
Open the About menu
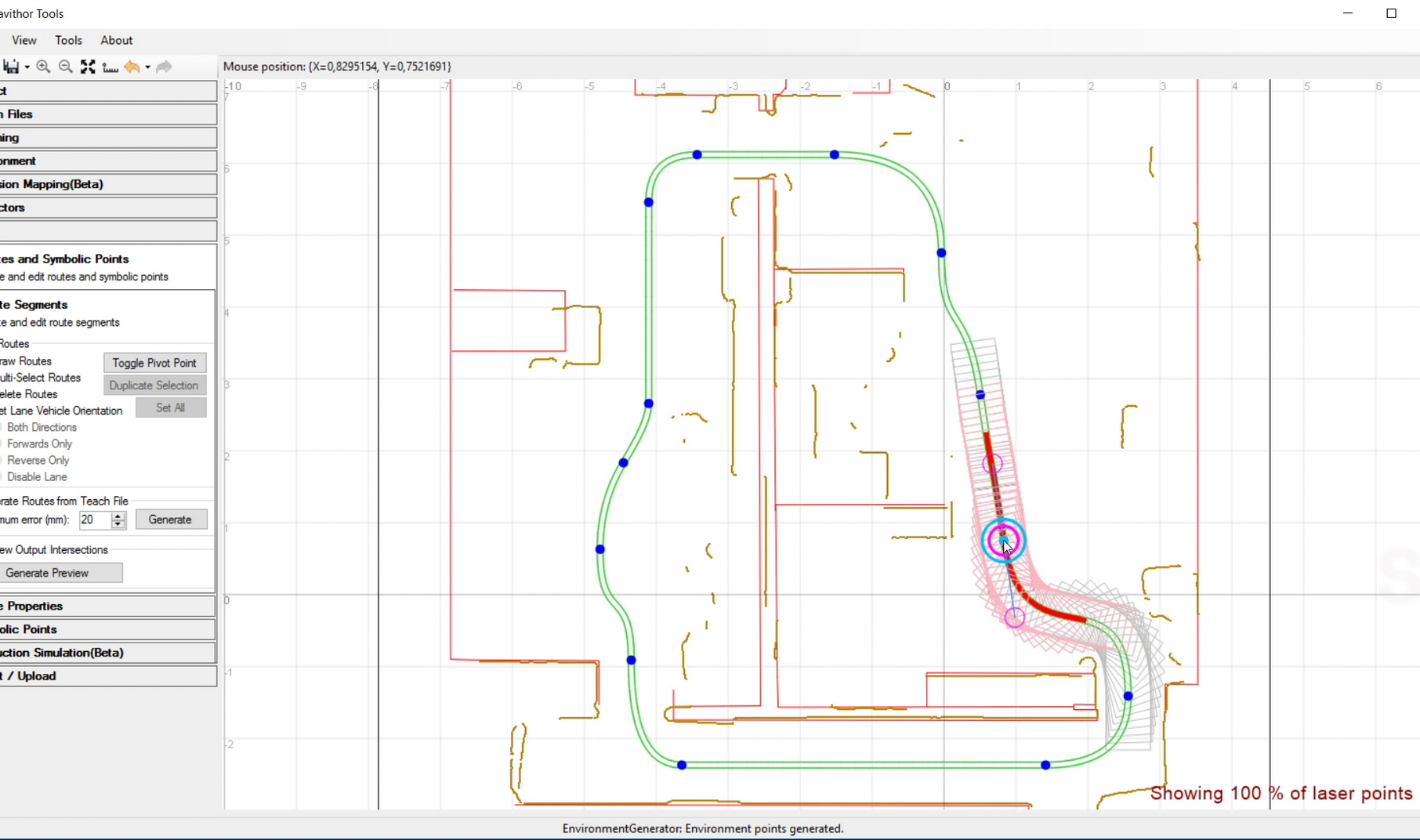117,40
